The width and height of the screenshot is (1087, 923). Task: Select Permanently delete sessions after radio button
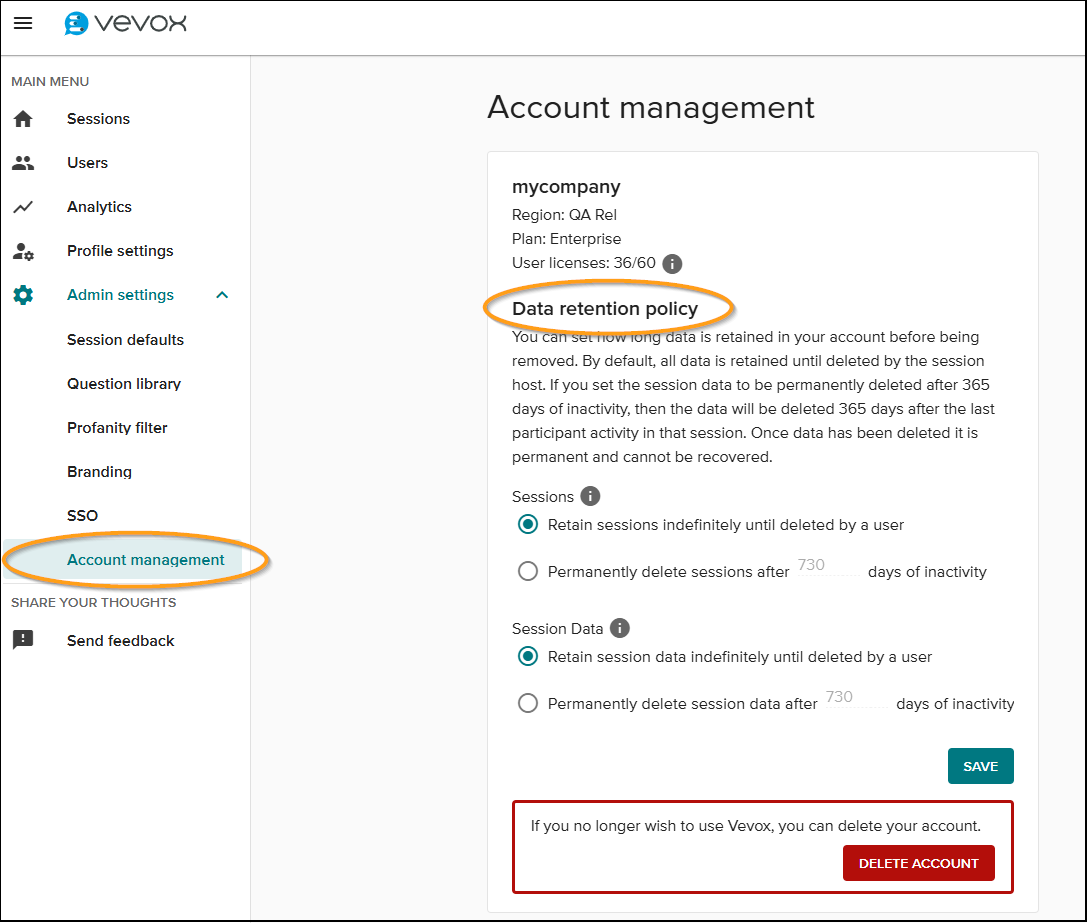tap(528, 571)
